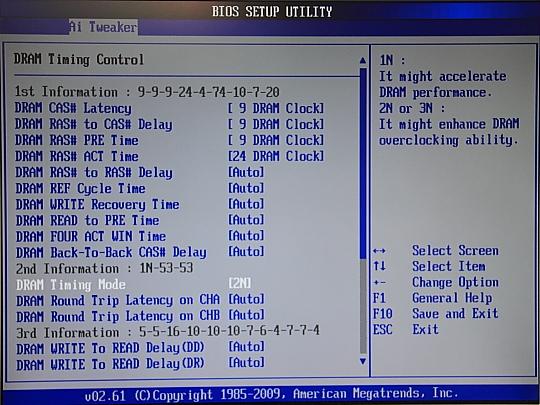Open WRITE To READ Delay(DD) Auto option
Screen dimensions: 540x405
[x=246, y=347]
